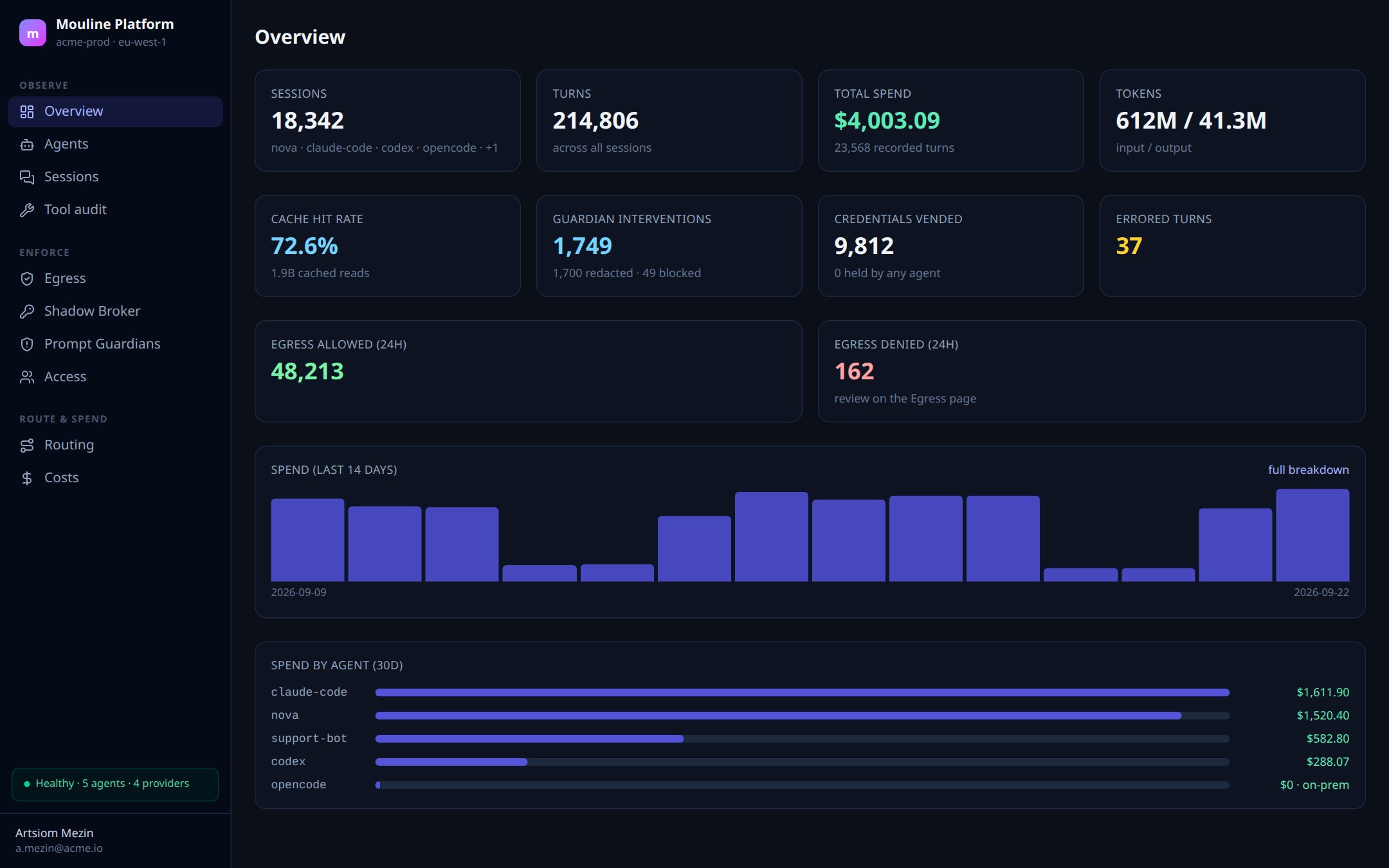Click the nova spend progress bar
This screenshot has width=1389, height=868.
803,716
